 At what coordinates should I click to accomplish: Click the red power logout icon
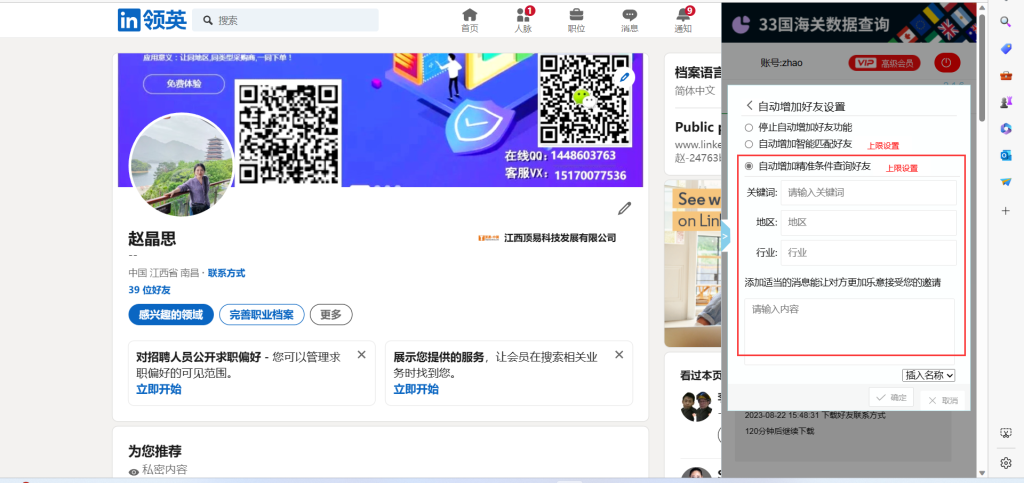[946, 63]
